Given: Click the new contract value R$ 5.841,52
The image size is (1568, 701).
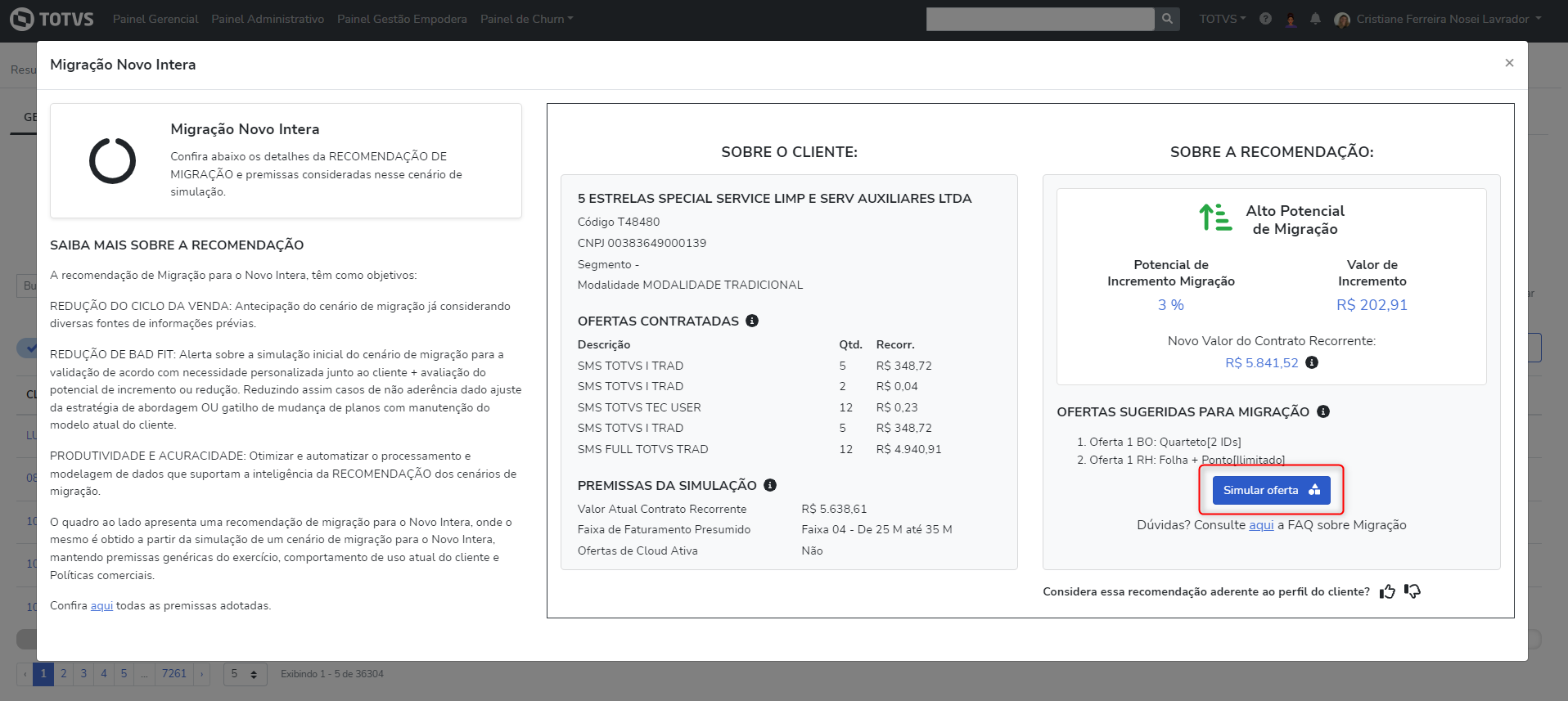Looking at the screenshot, I should click(1261, 362).
